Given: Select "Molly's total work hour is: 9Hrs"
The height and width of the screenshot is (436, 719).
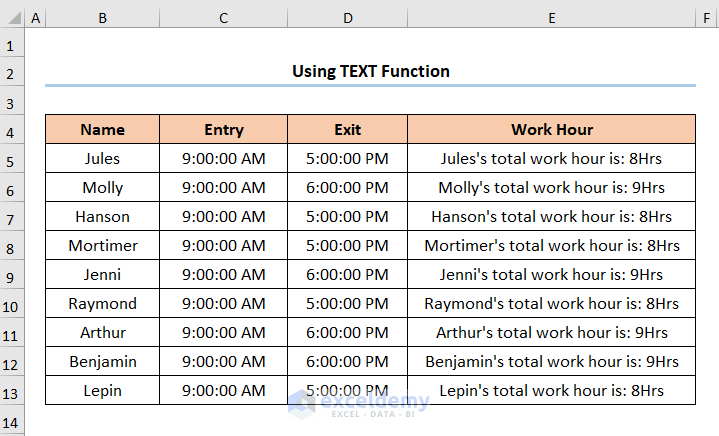Looking at the screenshot, I should point(552,187).
